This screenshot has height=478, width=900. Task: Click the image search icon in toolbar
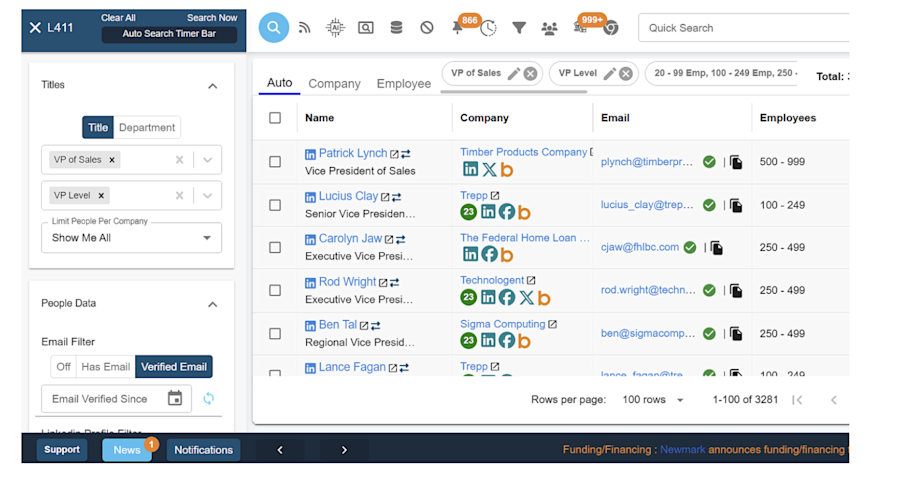(366, 28)
